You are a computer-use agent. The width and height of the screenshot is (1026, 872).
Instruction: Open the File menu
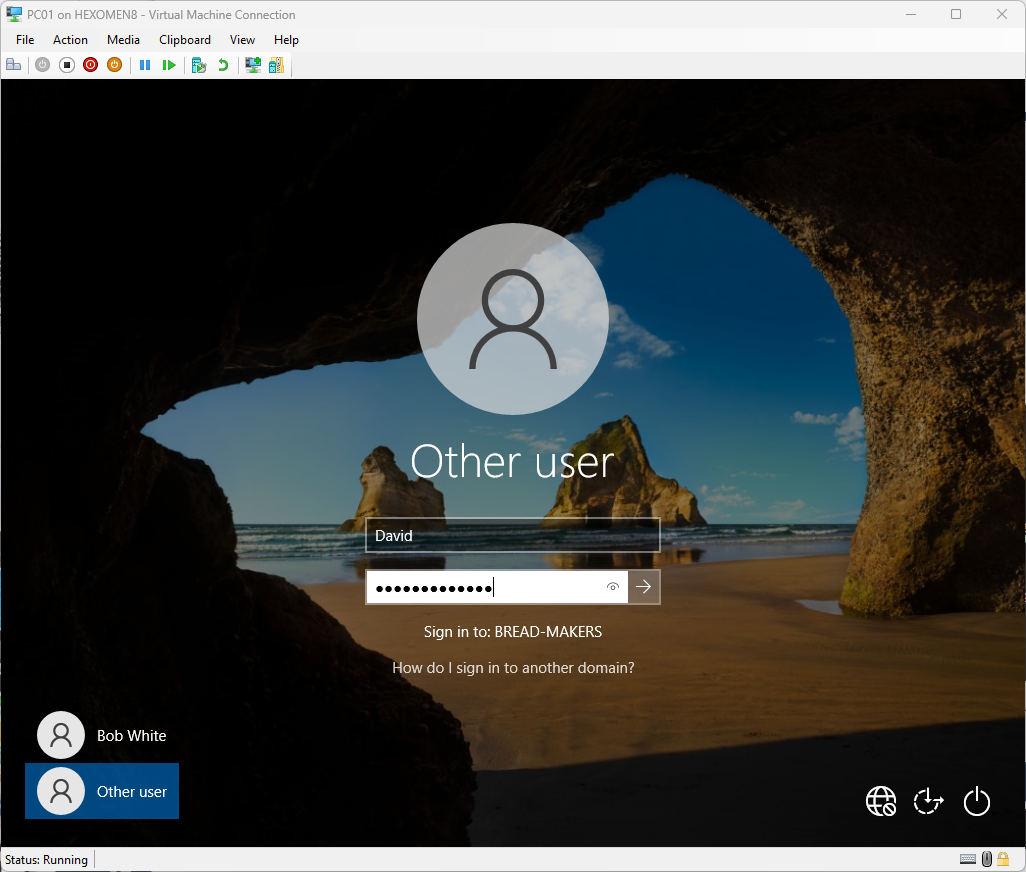(x=25, y=40)
